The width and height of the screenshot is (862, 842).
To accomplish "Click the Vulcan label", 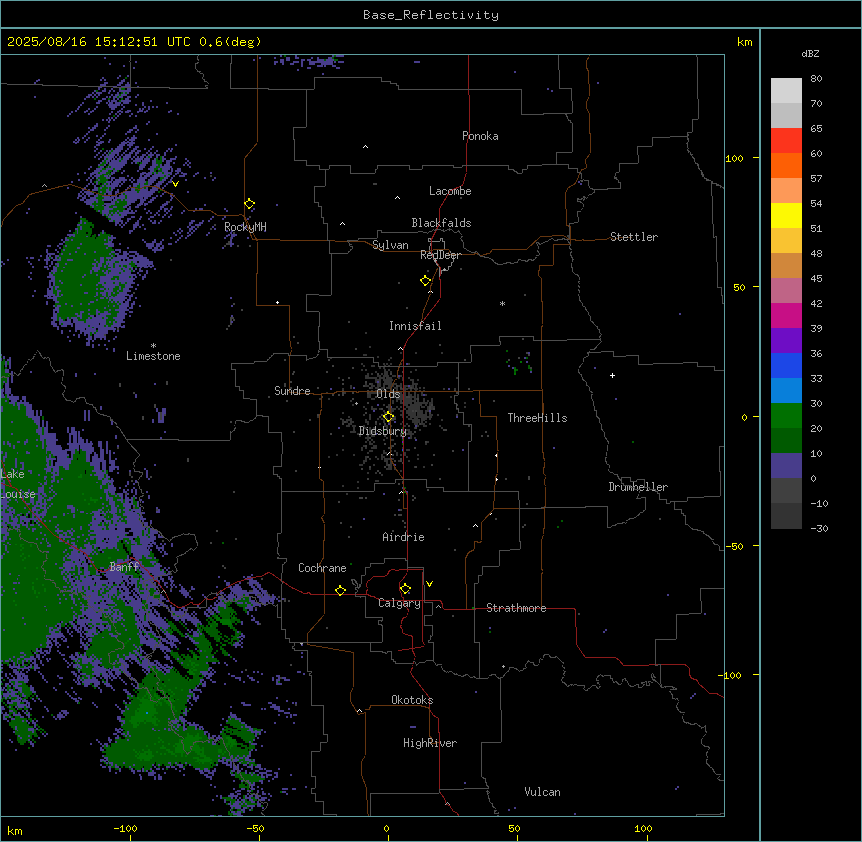I will click(x=542, y=792).
